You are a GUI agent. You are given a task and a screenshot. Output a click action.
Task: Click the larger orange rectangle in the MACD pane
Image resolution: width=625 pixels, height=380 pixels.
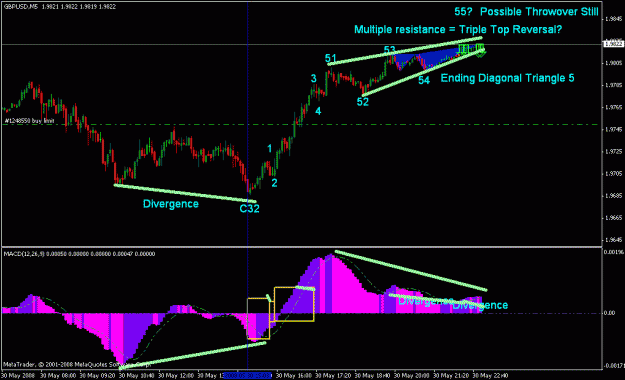294,304
